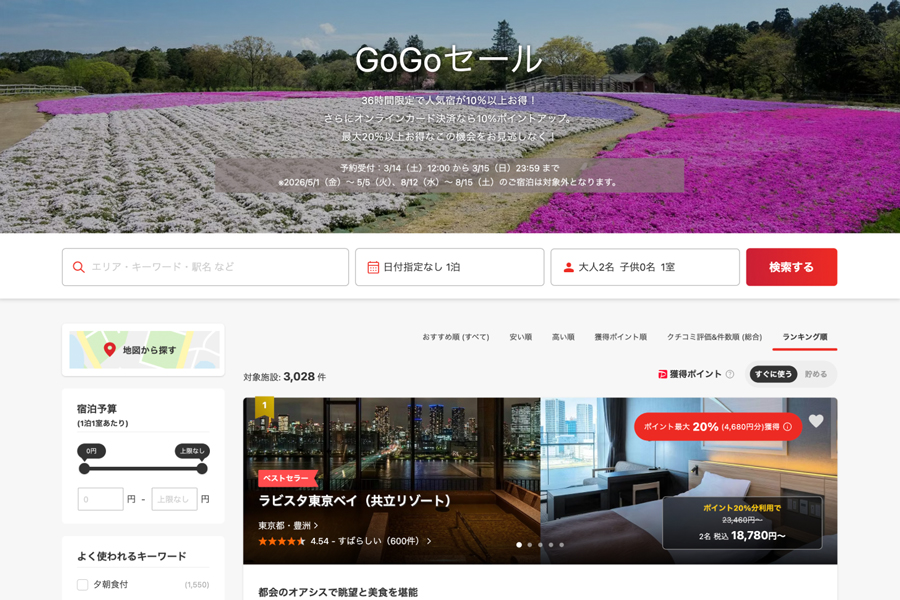Click the rank 1 badge on the hotel photo

point(264,407)
